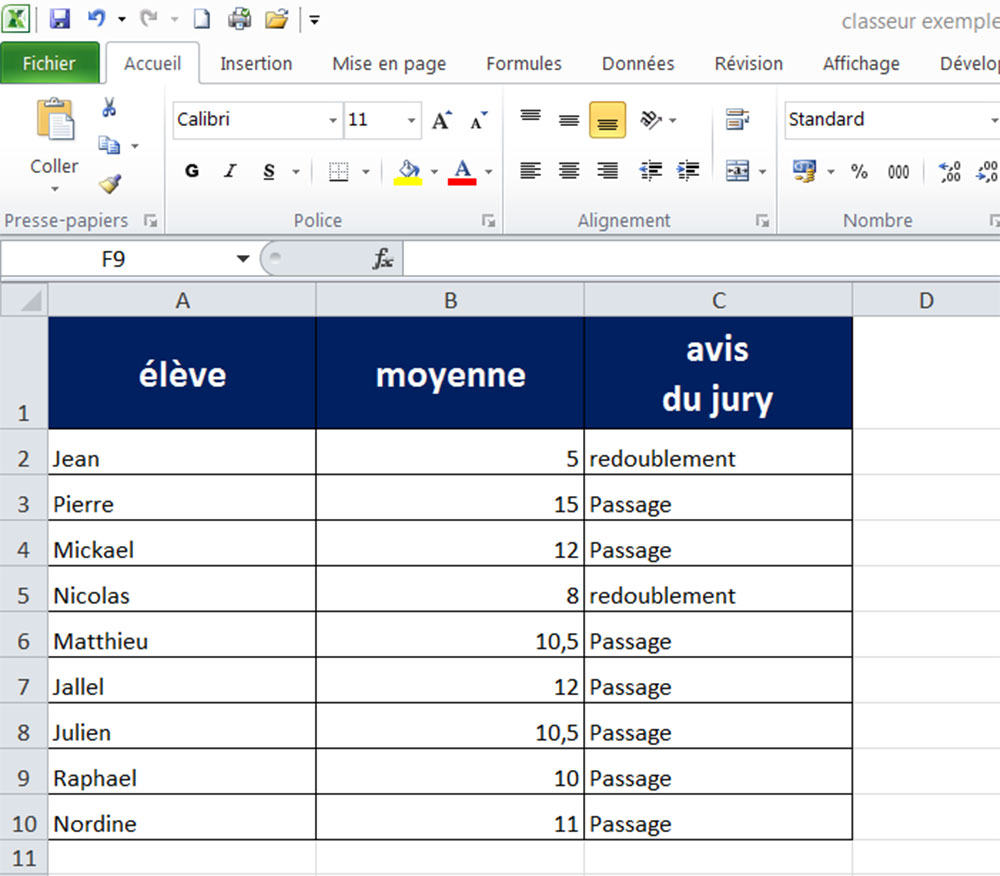Switch to the Affichage tab
This screenshot has width=1000, height=876.
(861, 64)
